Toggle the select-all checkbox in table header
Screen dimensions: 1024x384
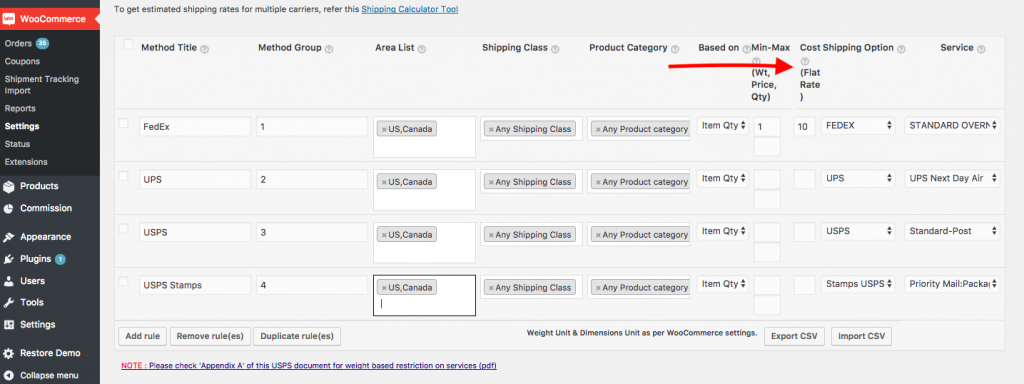pyautogui.click(x=128, y=44)
